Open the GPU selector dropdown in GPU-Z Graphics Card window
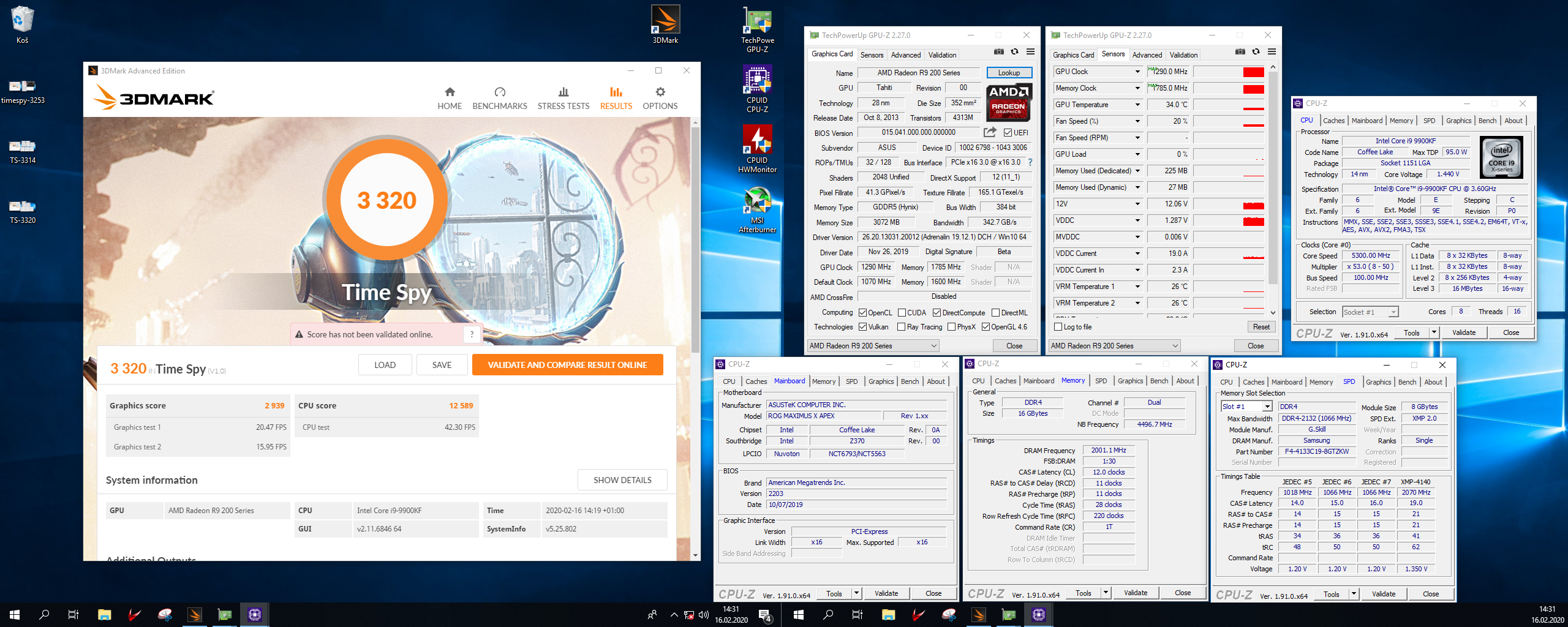The width and height of the screenshot is (1568, 627). point(873,346)
